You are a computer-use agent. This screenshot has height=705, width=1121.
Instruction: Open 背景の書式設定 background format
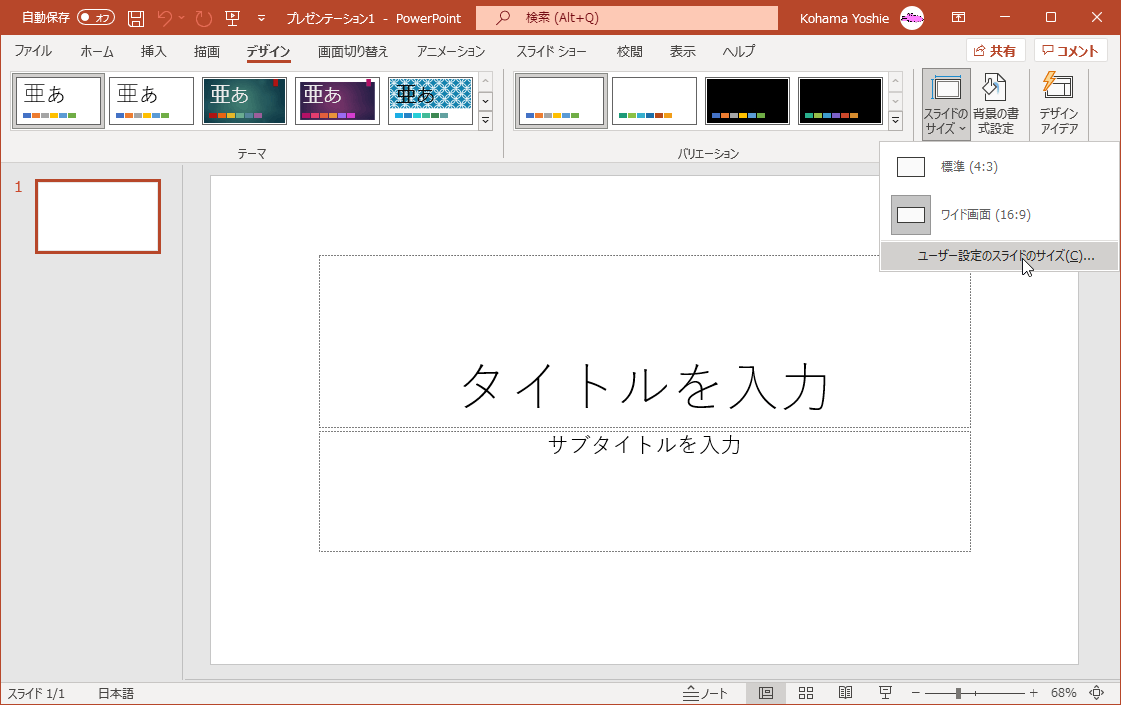click(x=996, y=104)
